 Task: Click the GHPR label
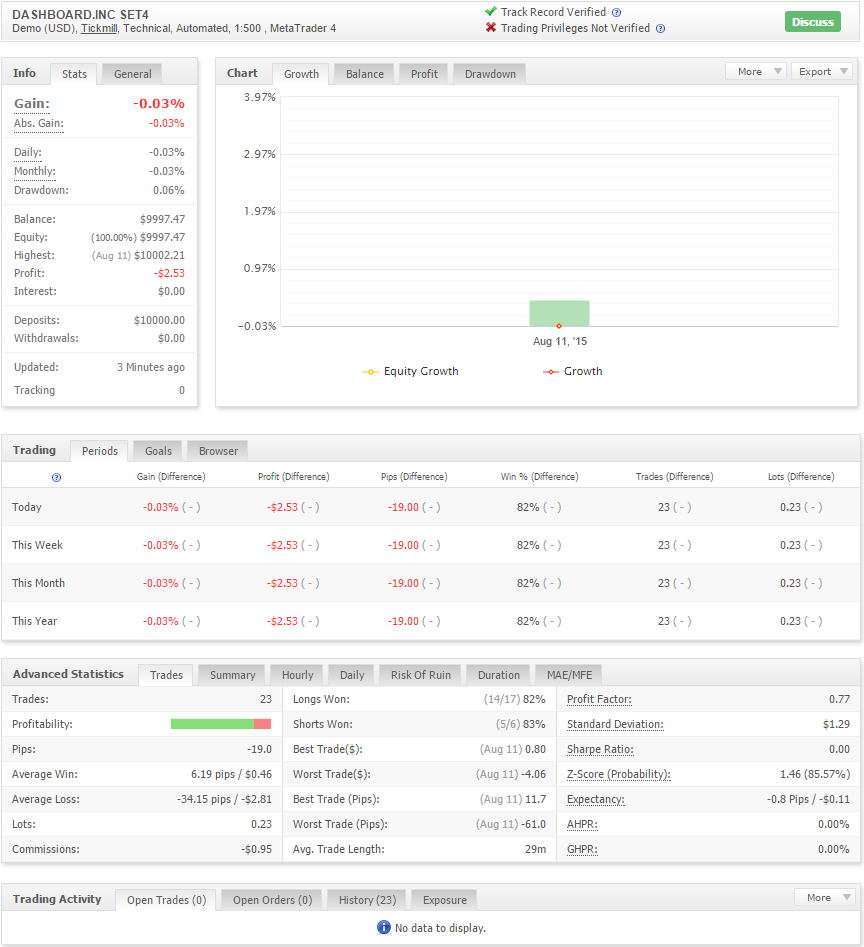582,849
